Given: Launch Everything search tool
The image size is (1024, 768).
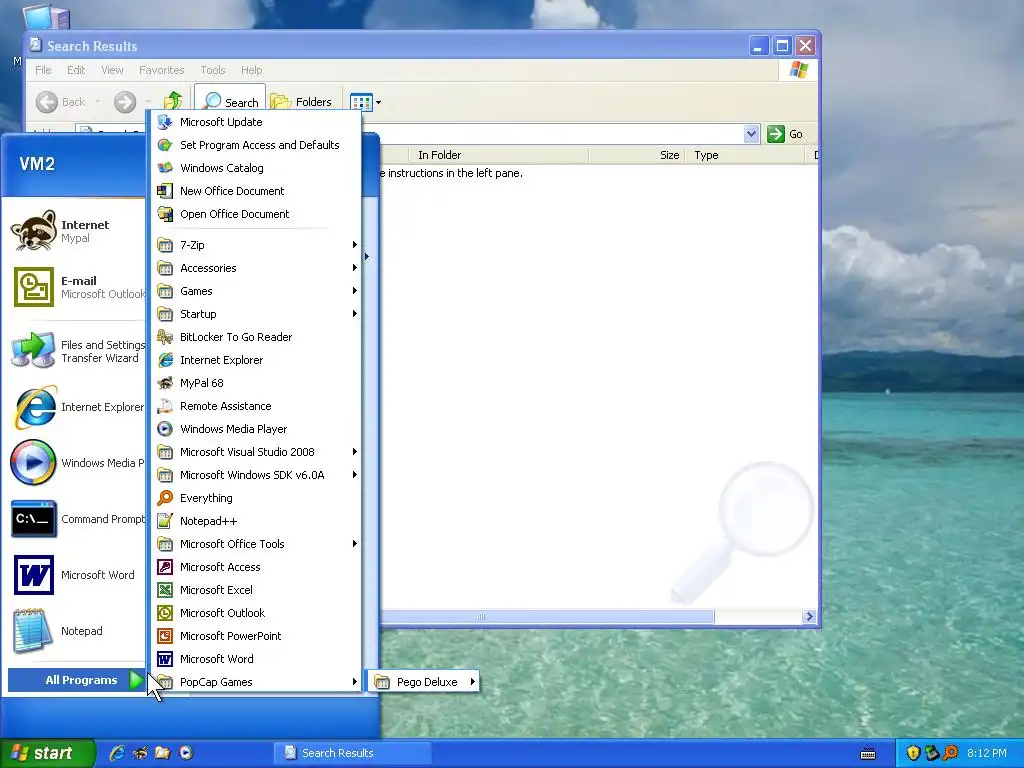Looking at the screenshot, I should coord(256,498).
